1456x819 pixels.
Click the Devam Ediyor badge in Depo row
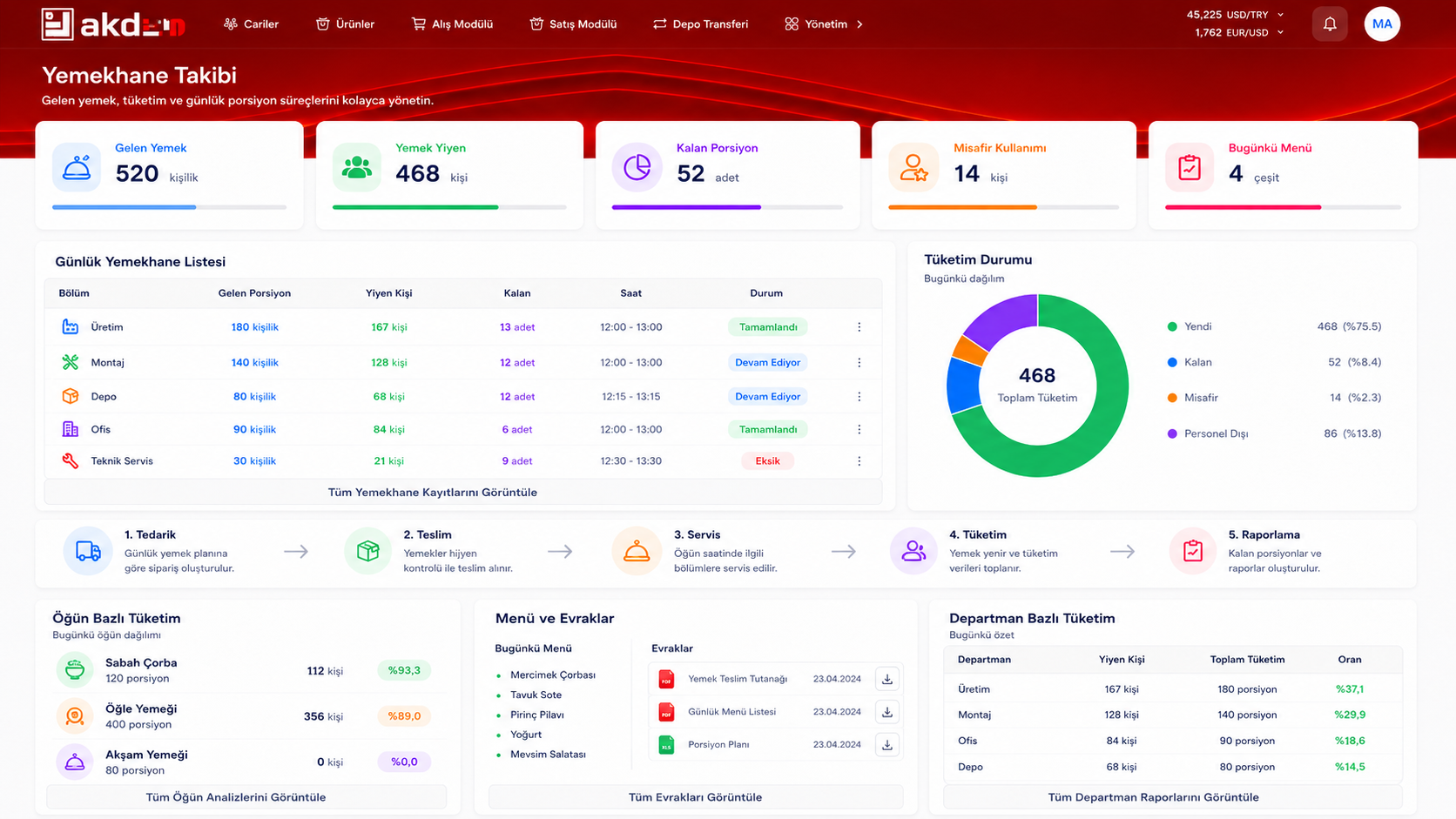tap(767, 396)
